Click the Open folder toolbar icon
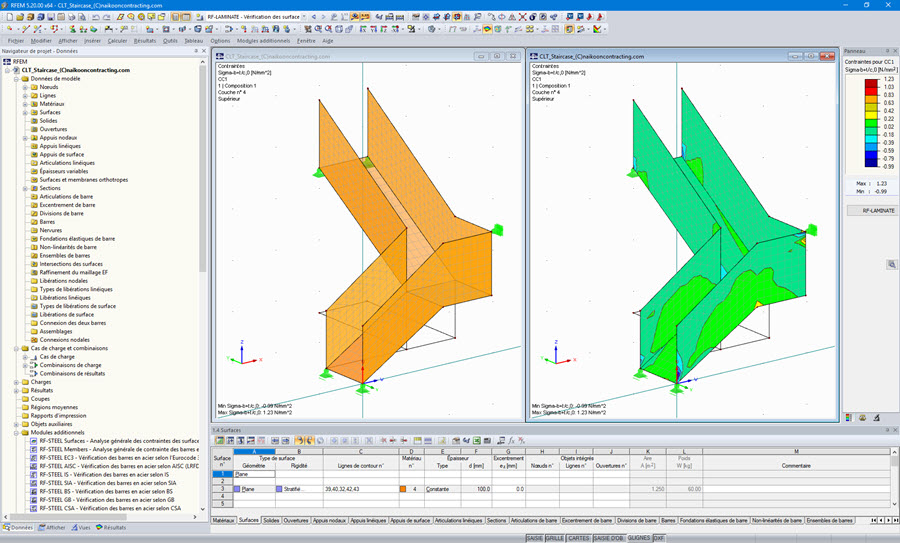 point(20,17)
